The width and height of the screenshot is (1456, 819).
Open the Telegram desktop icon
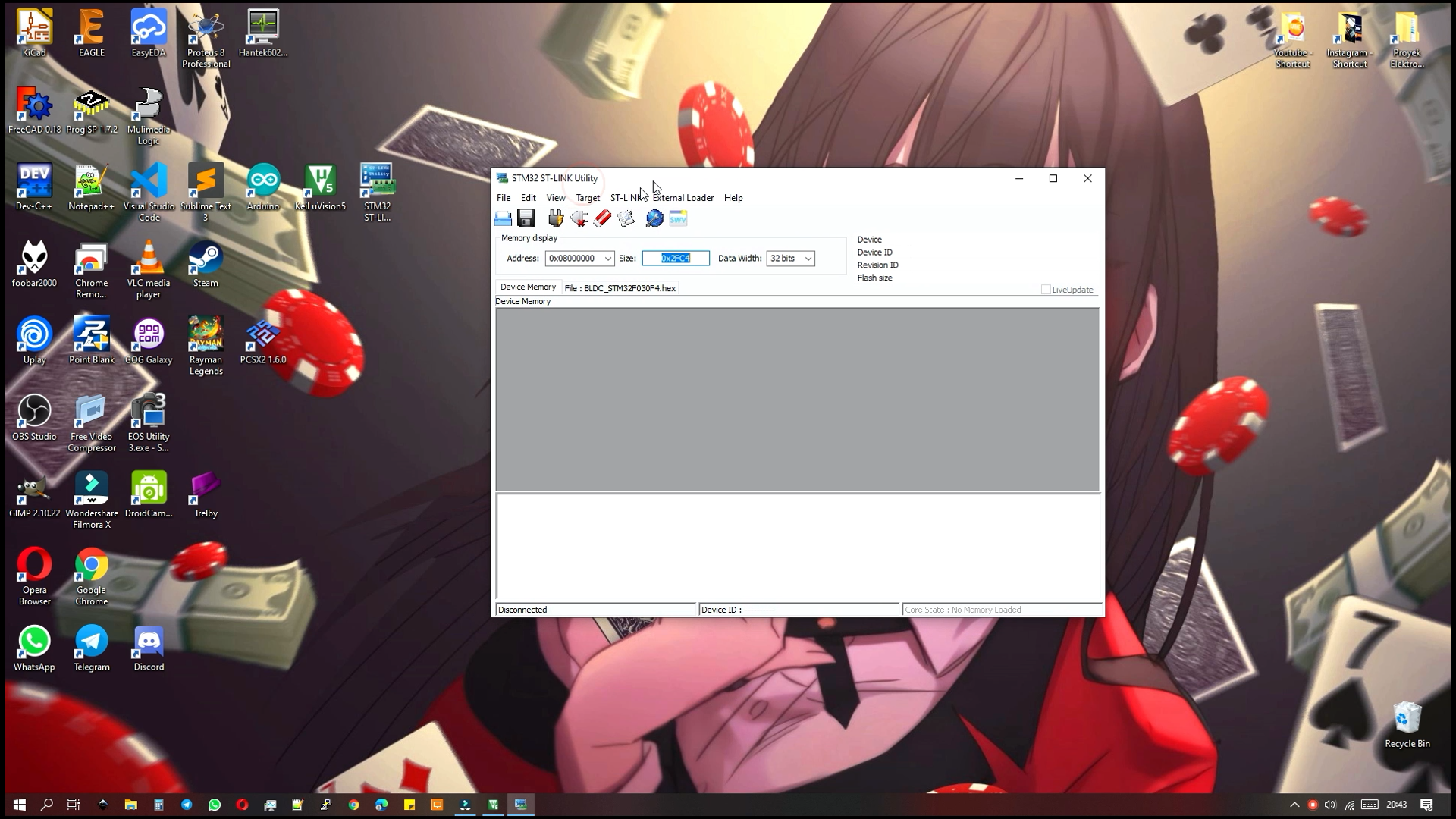pyautogui.click(x=92, y=648)
